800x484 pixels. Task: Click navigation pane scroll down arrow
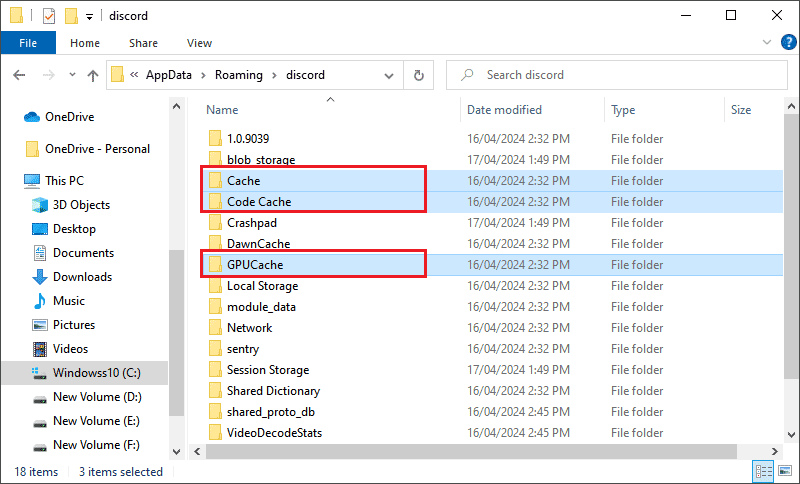click(177, 451)
